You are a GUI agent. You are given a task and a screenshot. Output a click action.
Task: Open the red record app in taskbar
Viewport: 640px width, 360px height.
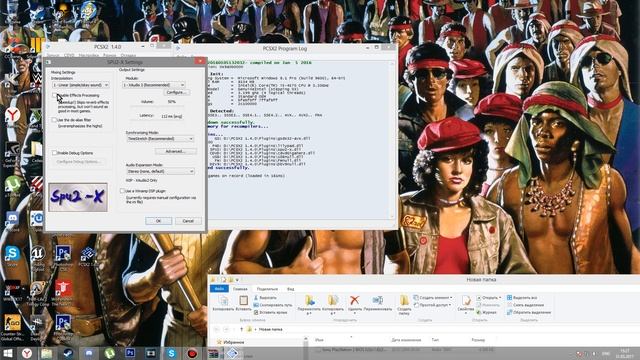click(x=192, y=353)
